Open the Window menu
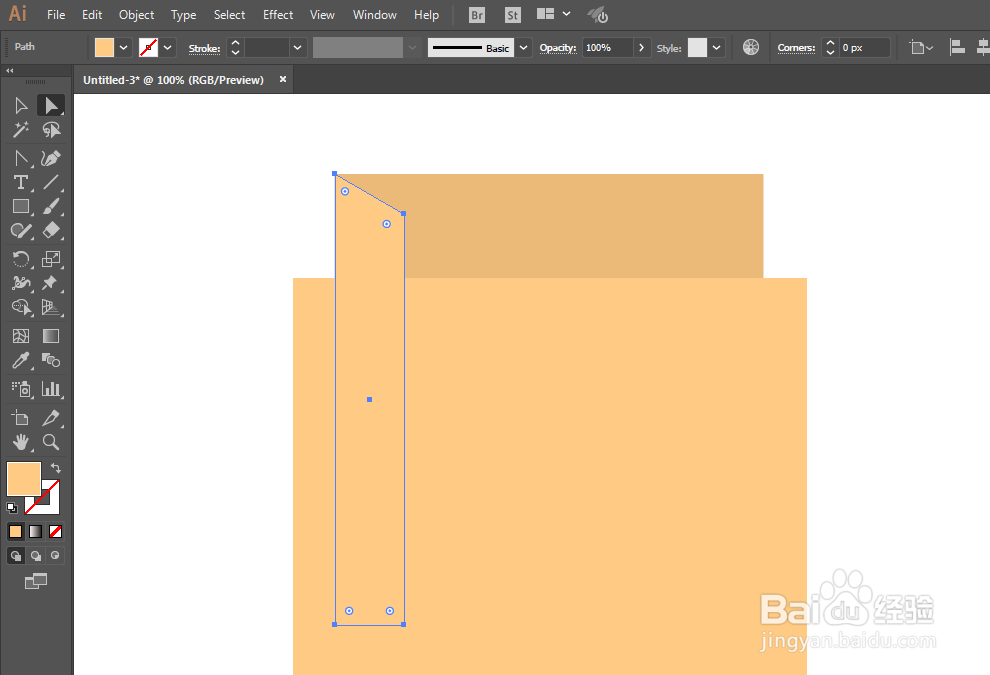Screen dimensions: 990x675 click(374, 15)
